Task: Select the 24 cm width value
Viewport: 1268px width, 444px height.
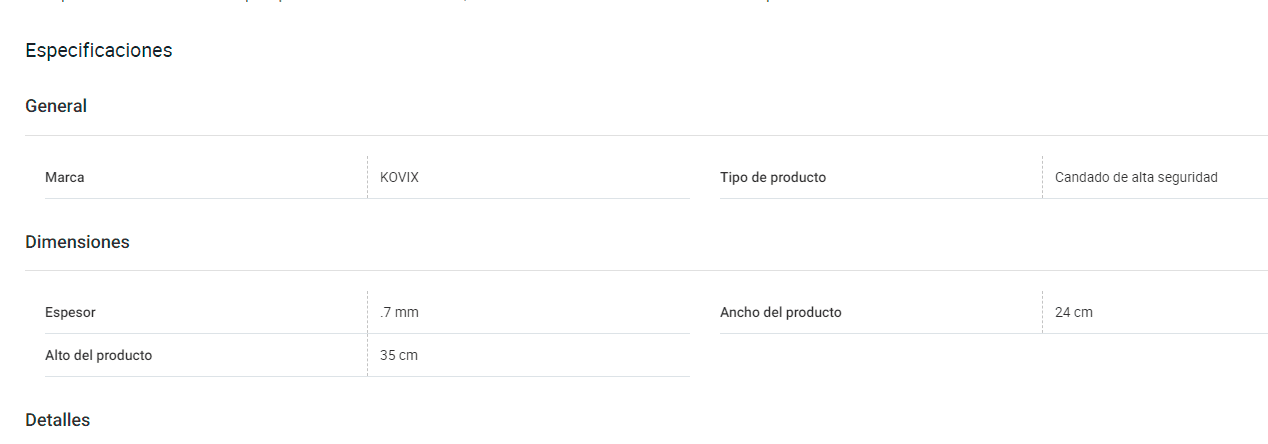Action: pyautogui.click(x=1074, y=312)
